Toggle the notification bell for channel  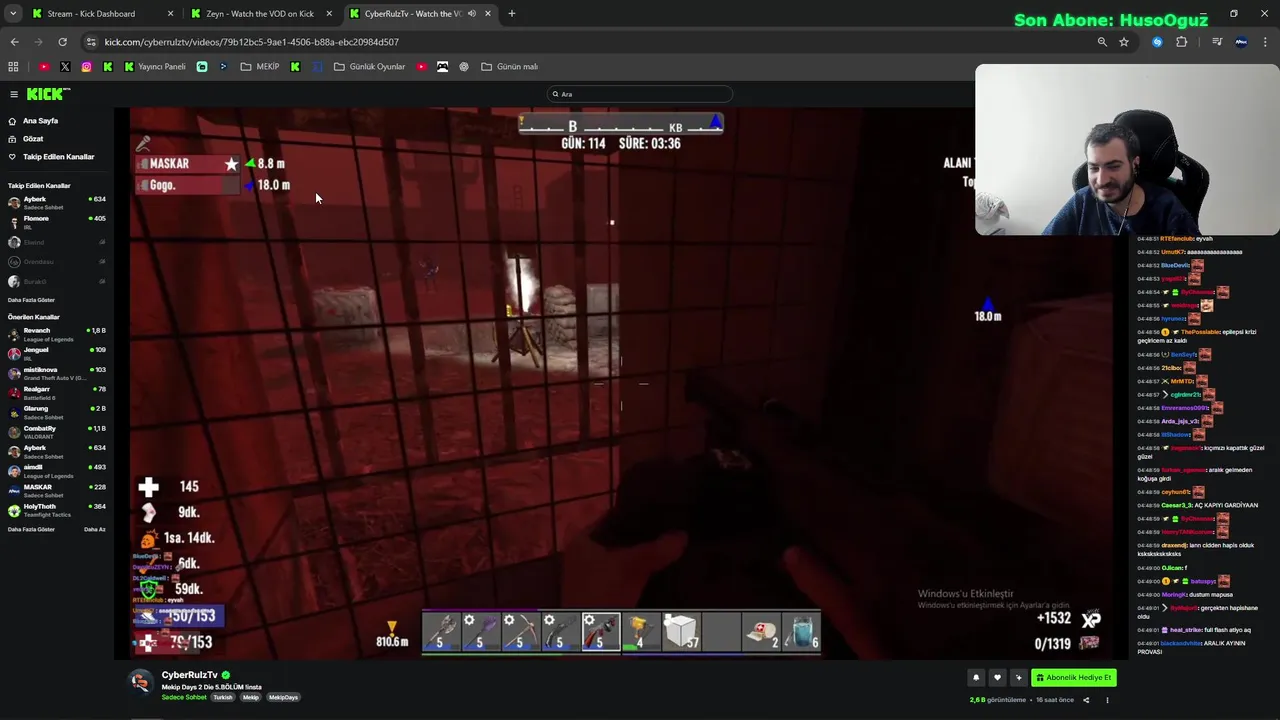click(976, 677)
